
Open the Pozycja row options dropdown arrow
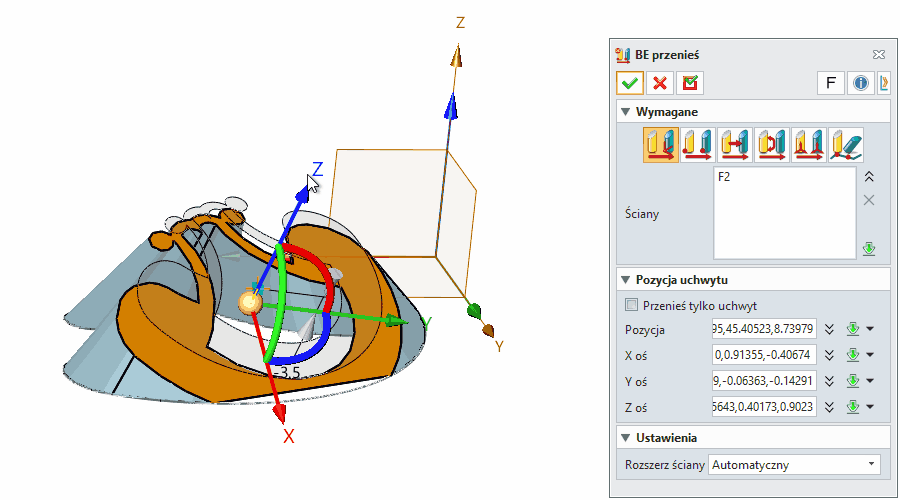(870, 329)
